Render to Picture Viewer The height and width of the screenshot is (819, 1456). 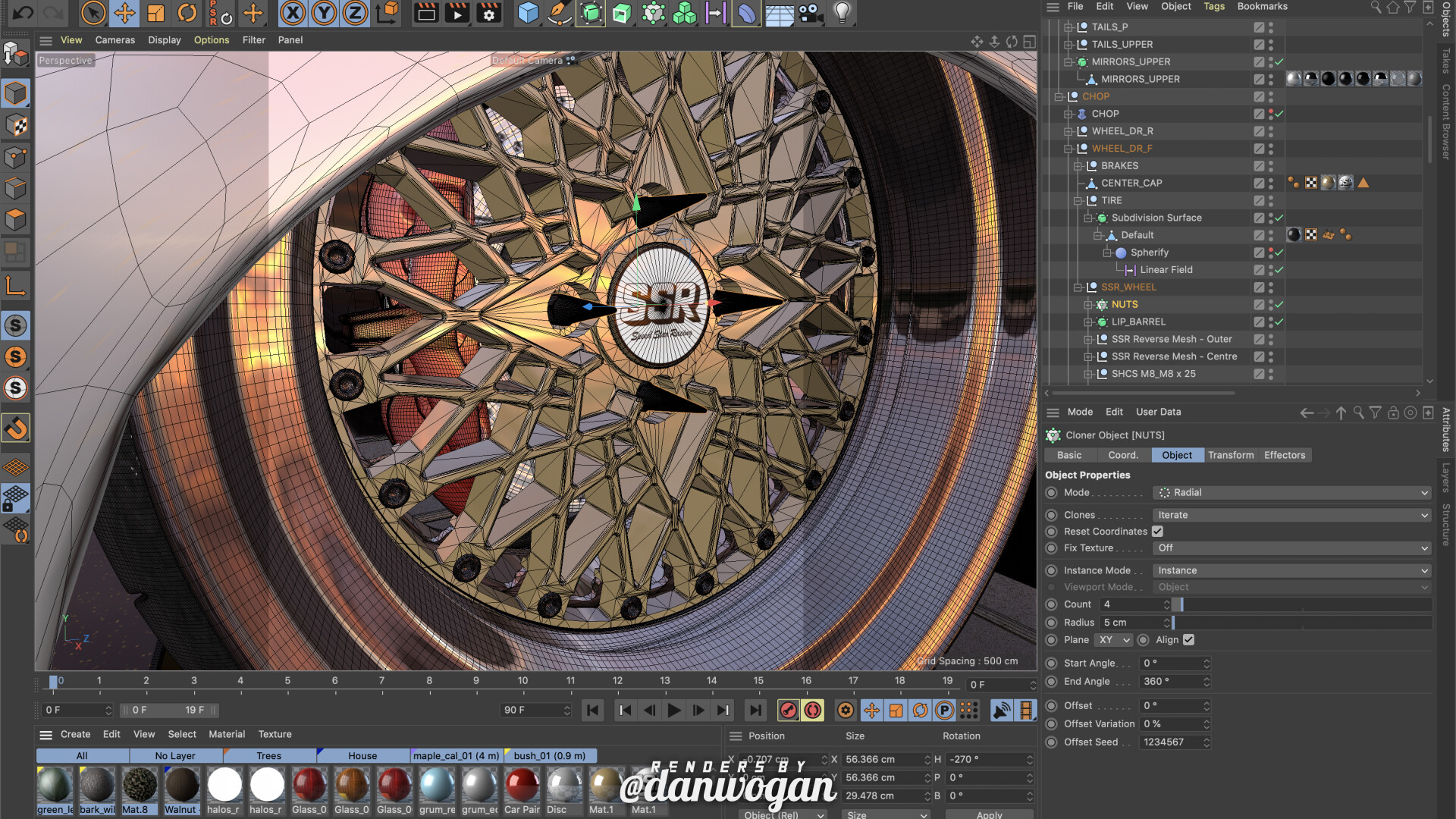tap(457, 13)
